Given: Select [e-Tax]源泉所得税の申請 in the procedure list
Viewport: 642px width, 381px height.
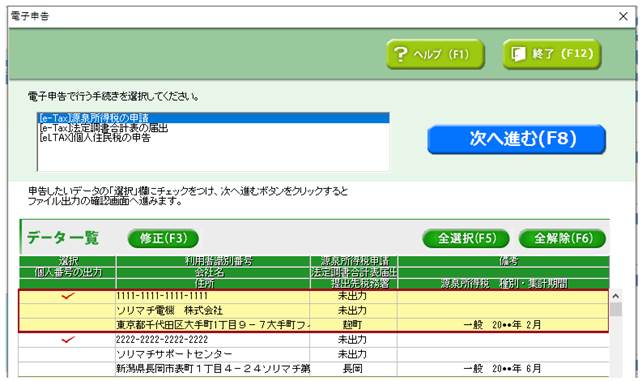Looking at the screenshot, I should tap(213, 118).
